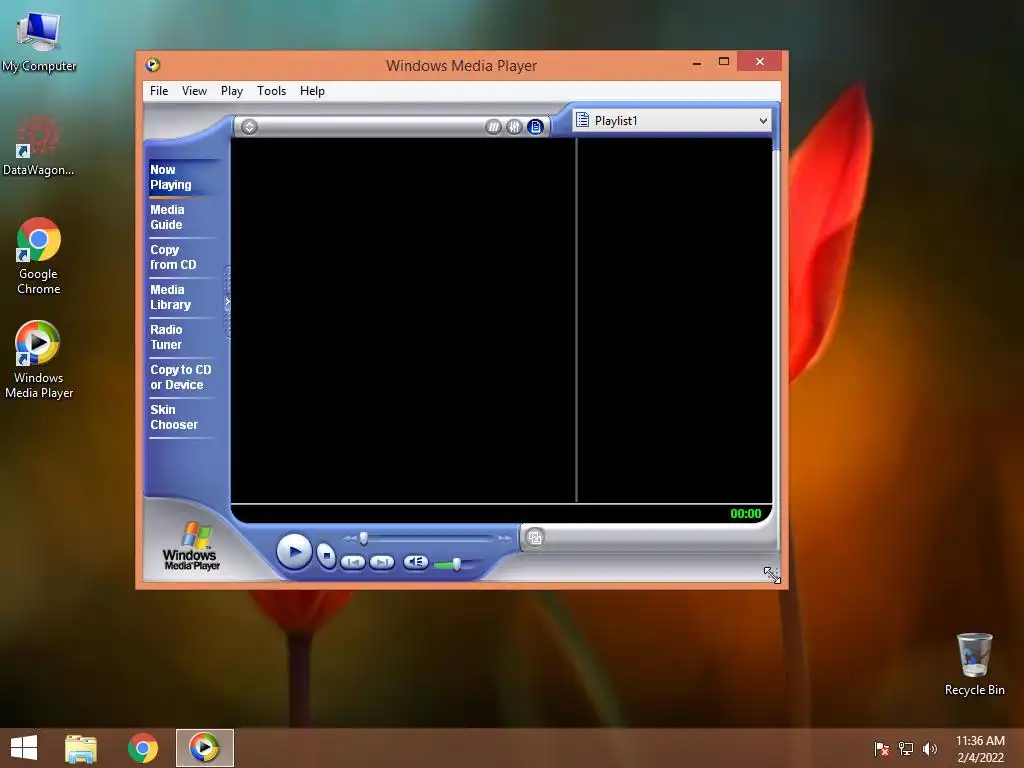
Task: Select DataWagon desktop shortcut
Action: (39, 145)
